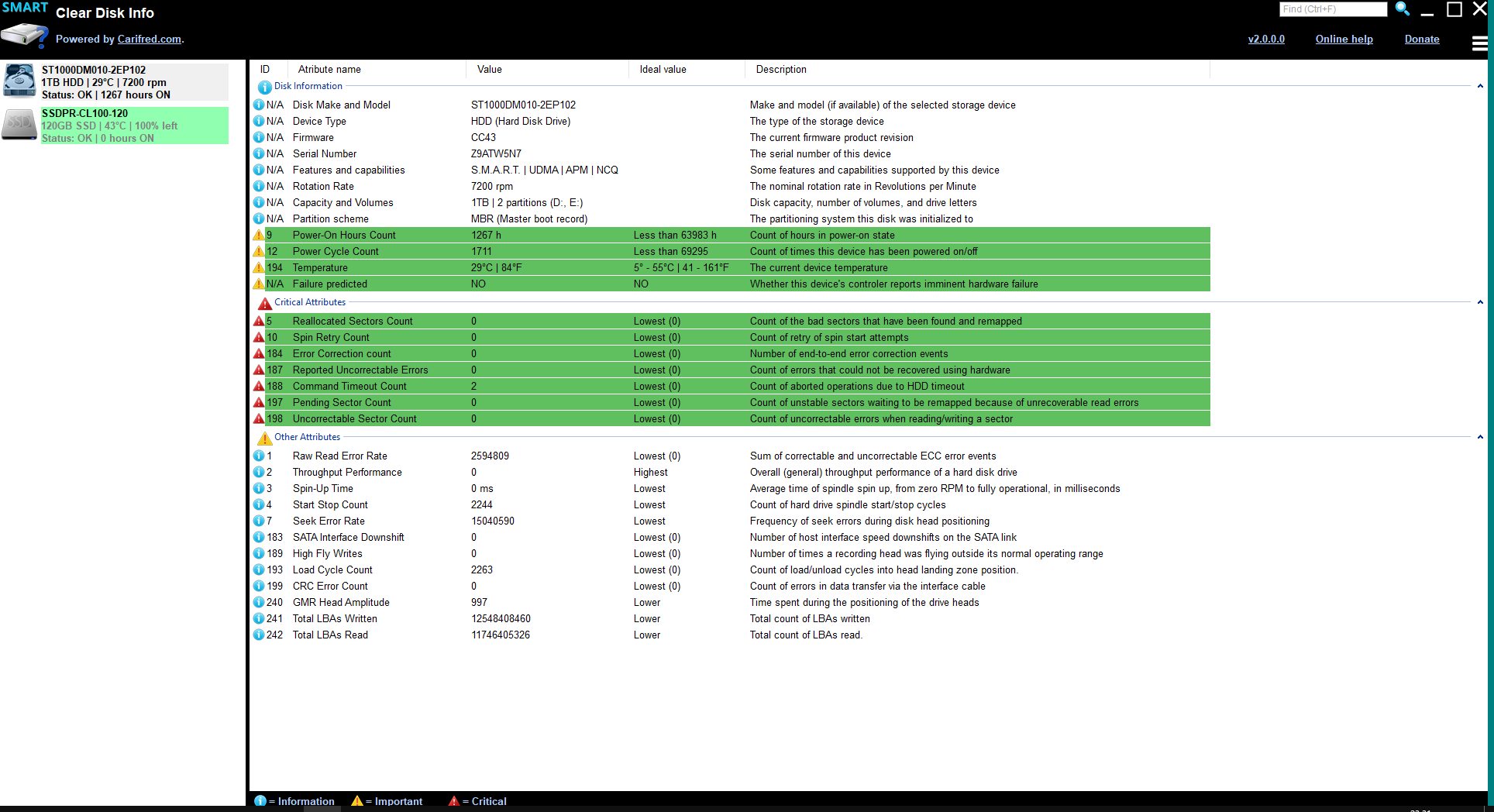Click critical icon for Uncorrectable Sector Count
The width and height of the screenshot is (1494, 812).
click(x=259, y=418)
